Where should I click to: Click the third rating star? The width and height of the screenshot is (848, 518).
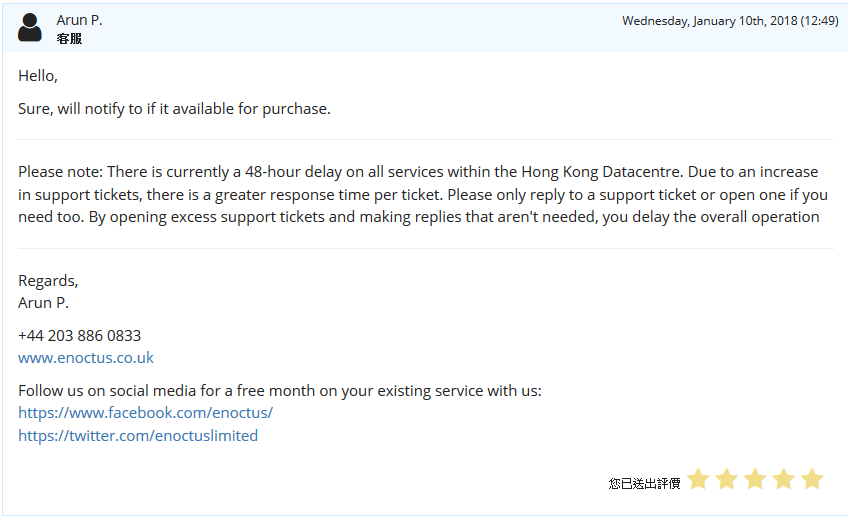click(755, 480)
